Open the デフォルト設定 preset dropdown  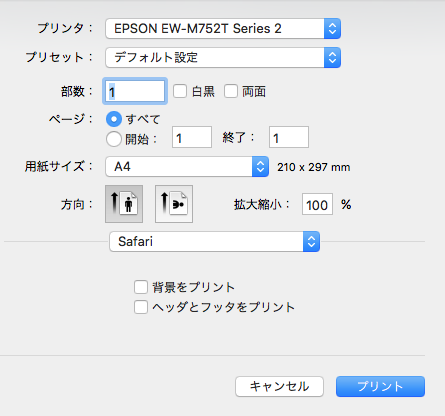[223, 58]
